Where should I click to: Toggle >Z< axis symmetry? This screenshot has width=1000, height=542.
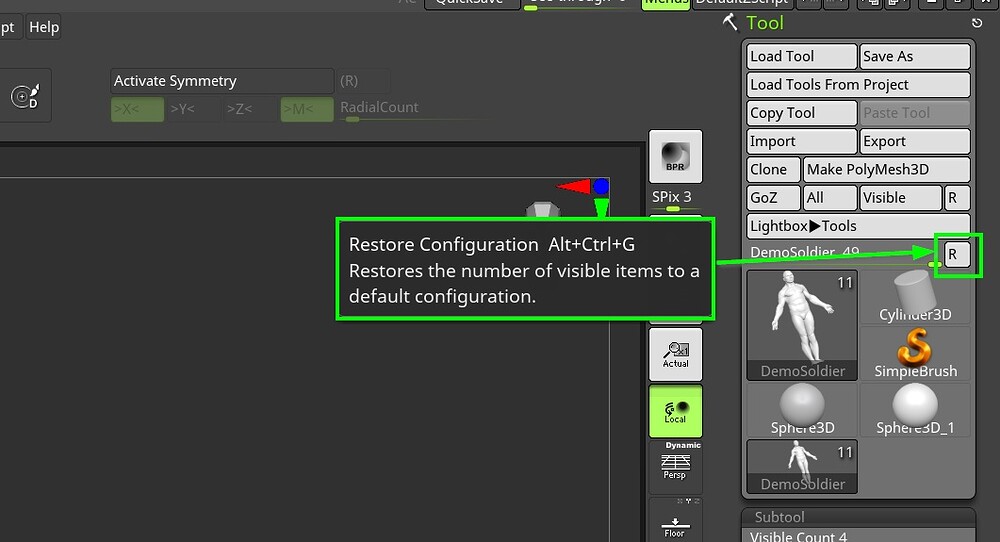250,109
